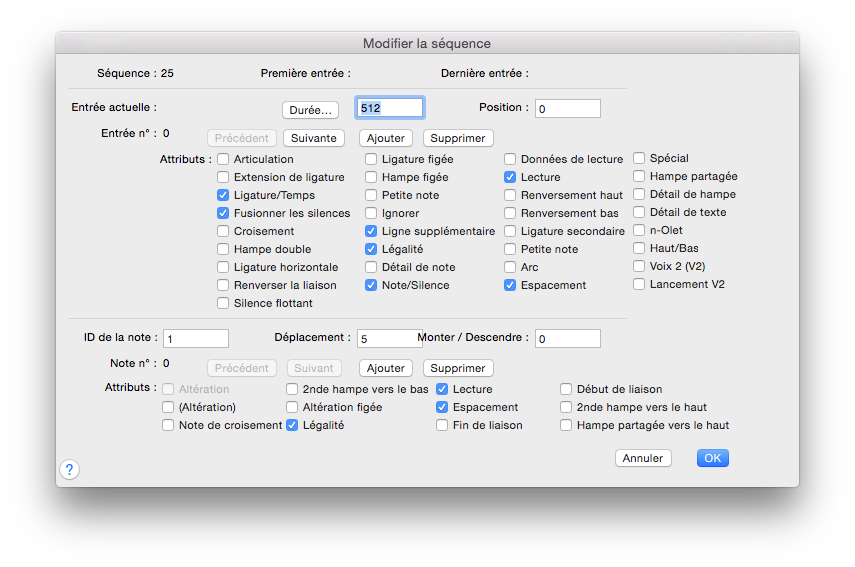The height and width of the screenshot is (567, 855).
Task: Tick Voix 2 (V2) checkbox
Action: (640, 266)
